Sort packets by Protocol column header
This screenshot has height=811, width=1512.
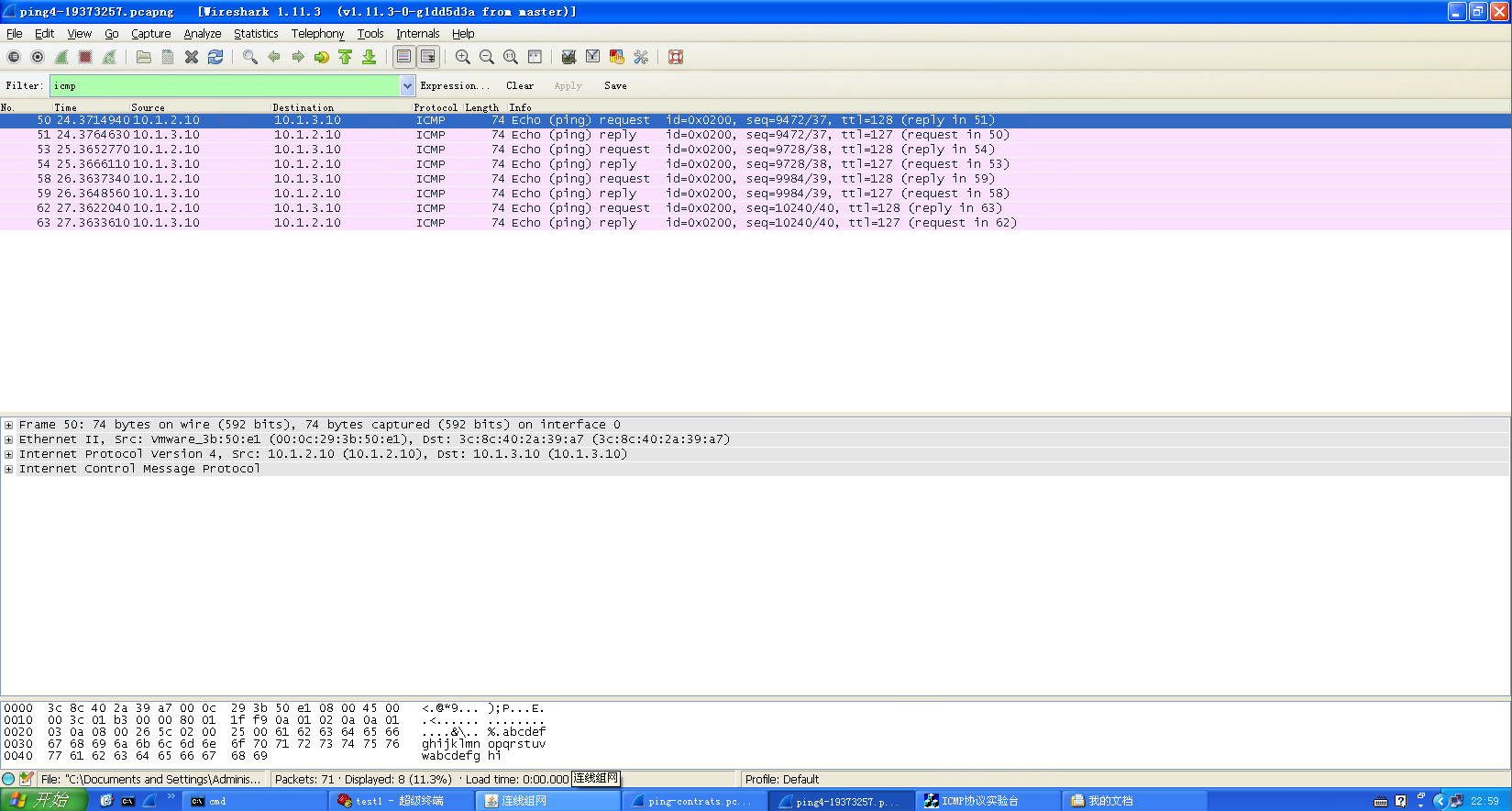tap(436, 107)
